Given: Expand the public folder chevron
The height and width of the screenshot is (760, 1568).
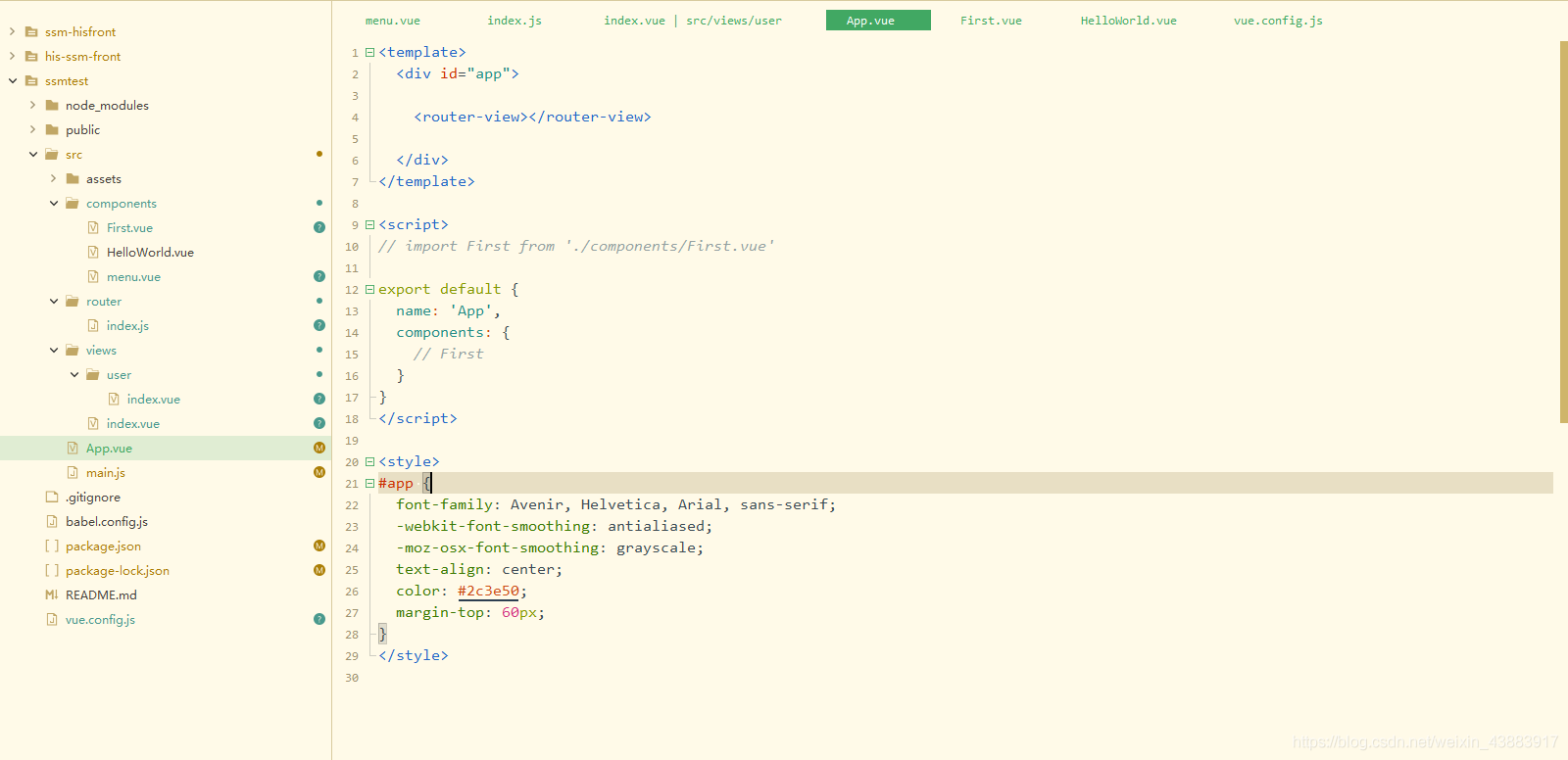Looking at the screenshot, I should click(x=32, y=130).
